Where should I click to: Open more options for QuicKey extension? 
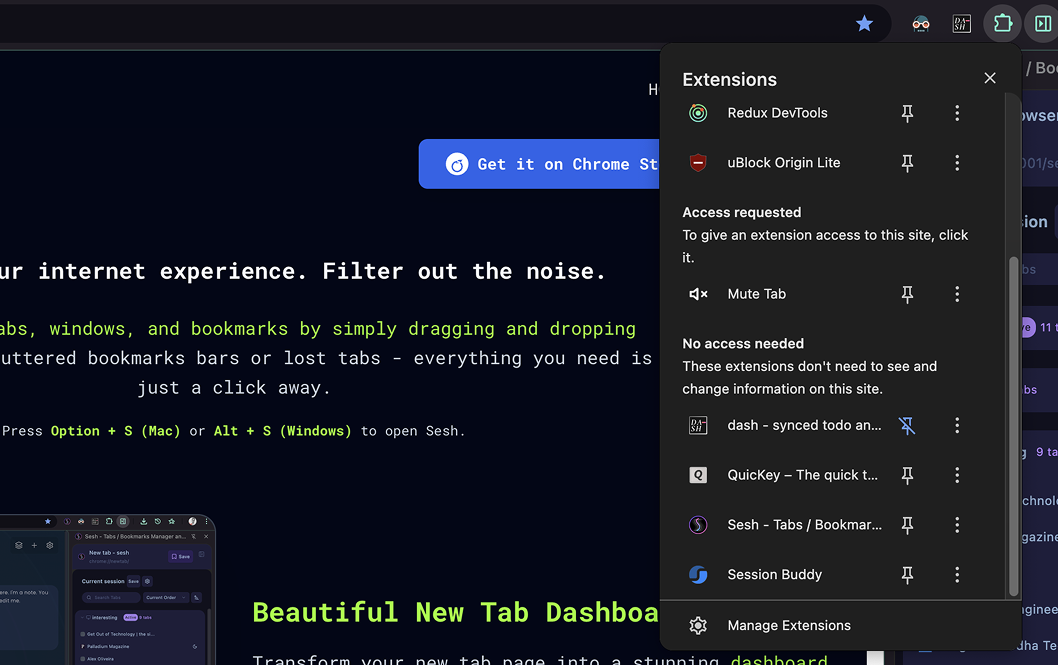coord(957,476)
